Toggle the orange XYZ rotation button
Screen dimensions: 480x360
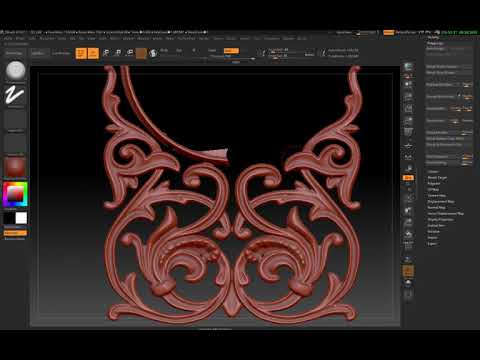408,178
